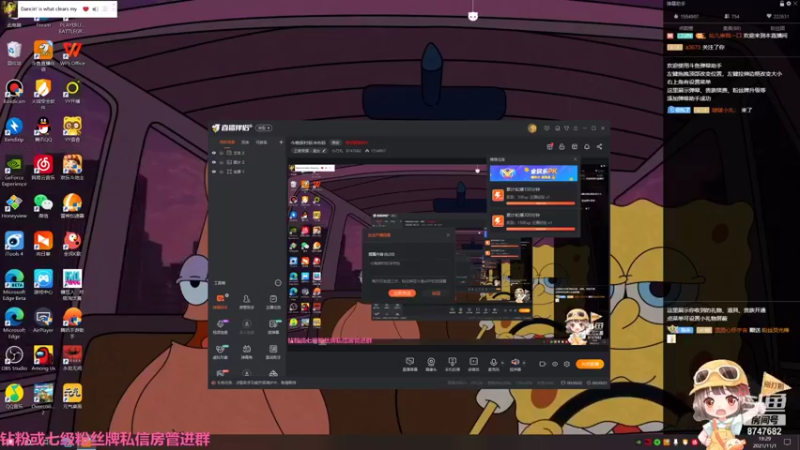
Task: Click the speaker volume icon in streaming toolbar
Action: [x=515, y=364]
